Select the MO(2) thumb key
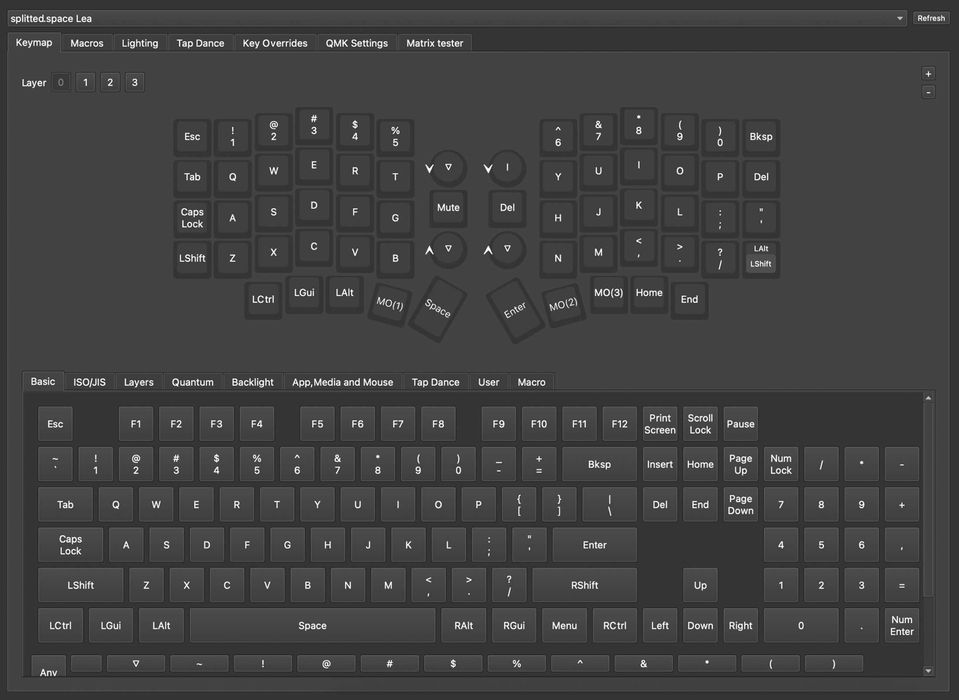959x700 pixels. [563, 304]
